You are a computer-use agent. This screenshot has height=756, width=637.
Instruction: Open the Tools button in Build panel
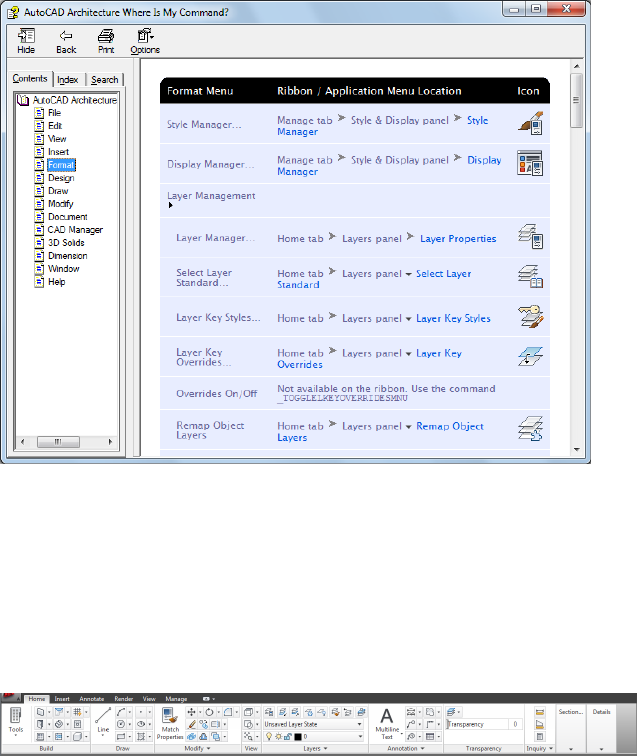[x=15, y=722]
